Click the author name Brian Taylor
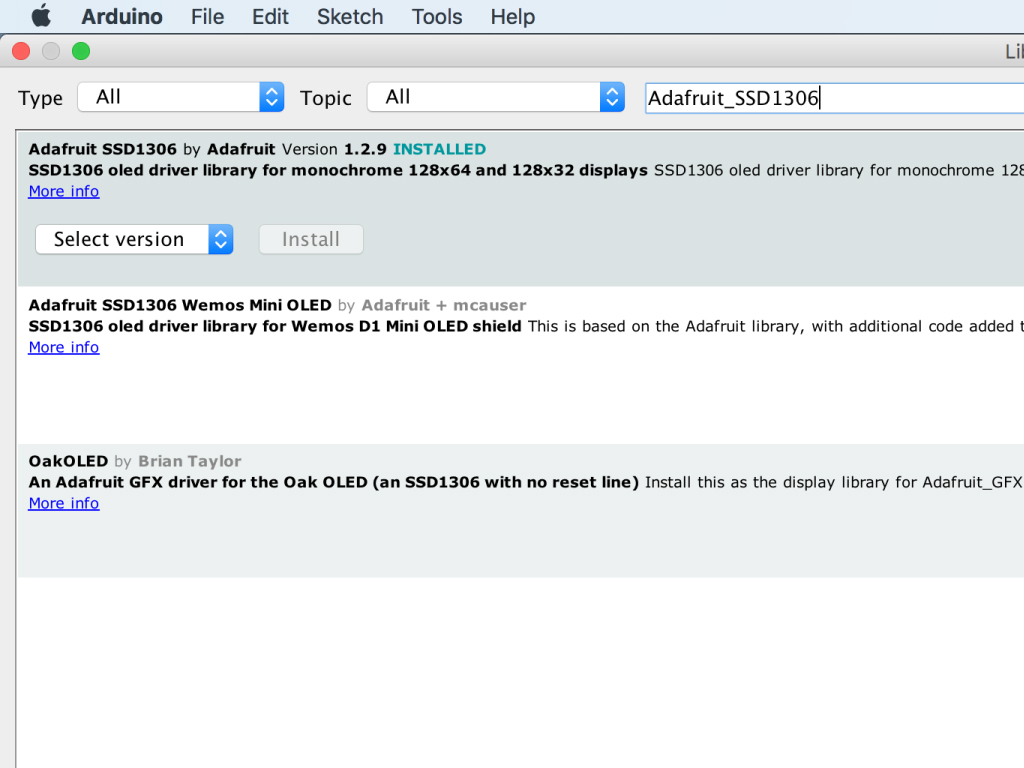 coord(190,461)
